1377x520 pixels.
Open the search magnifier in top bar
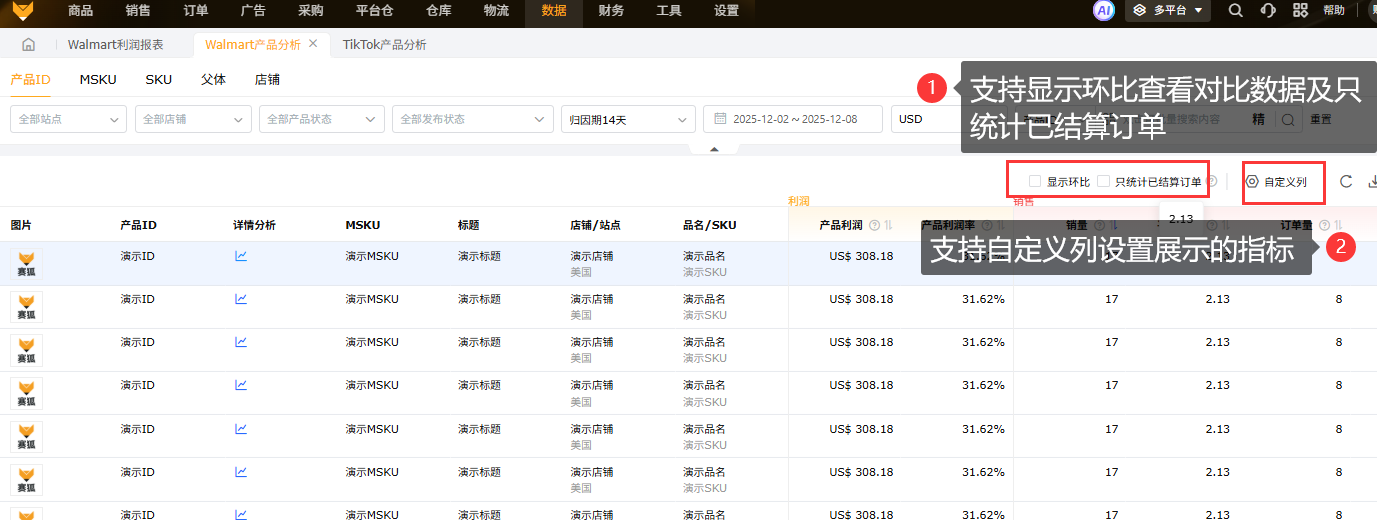pos(1236,11)
